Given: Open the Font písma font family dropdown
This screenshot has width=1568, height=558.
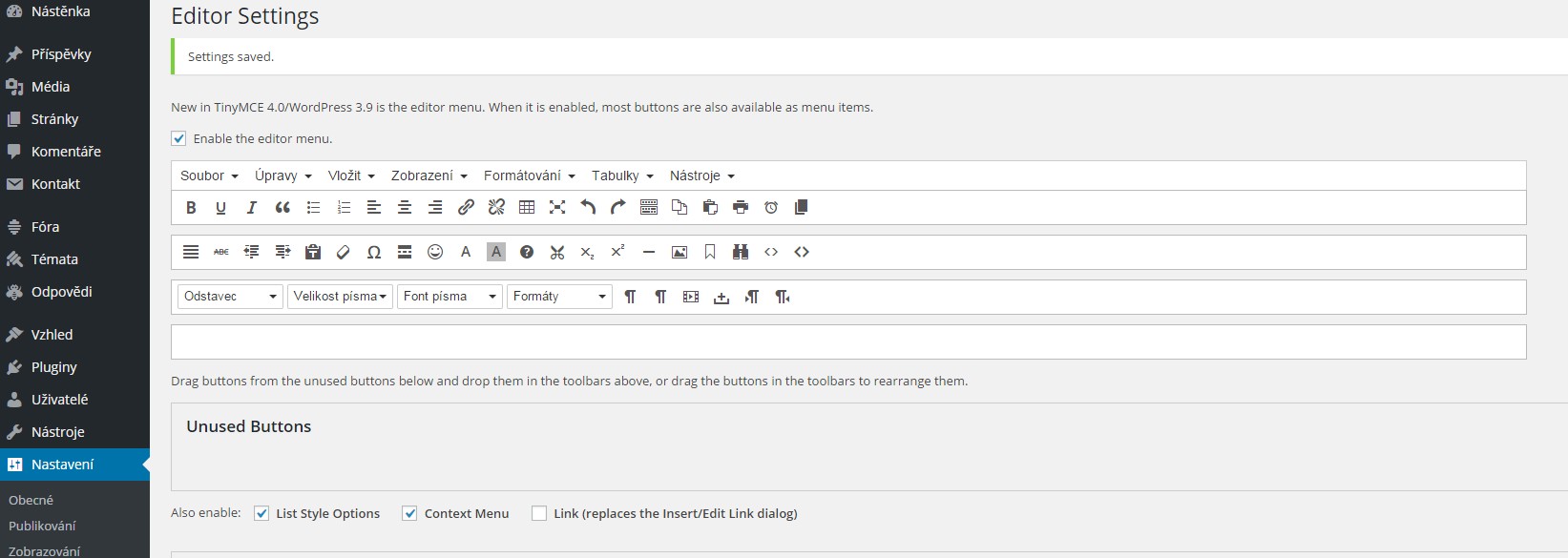Looking at the screenshot, I should point(449,297).
